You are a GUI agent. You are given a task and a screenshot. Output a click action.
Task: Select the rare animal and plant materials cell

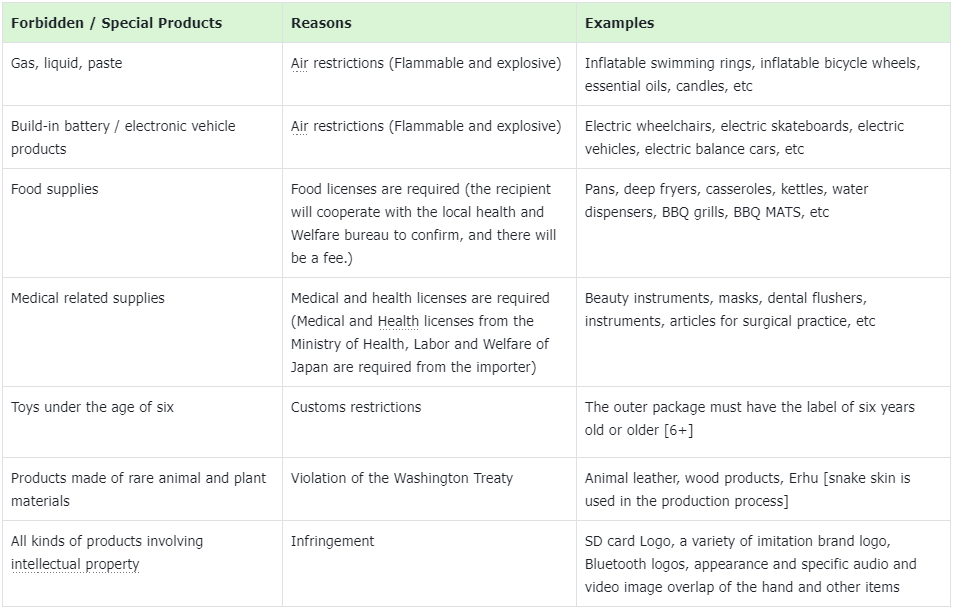point(138,490)
